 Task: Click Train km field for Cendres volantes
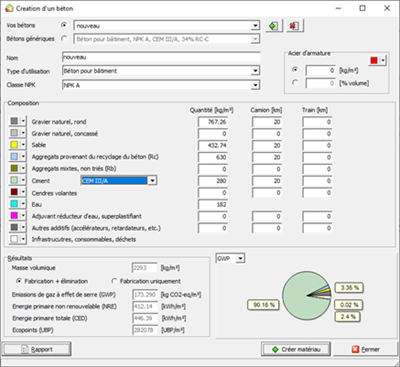coord(317,193)
